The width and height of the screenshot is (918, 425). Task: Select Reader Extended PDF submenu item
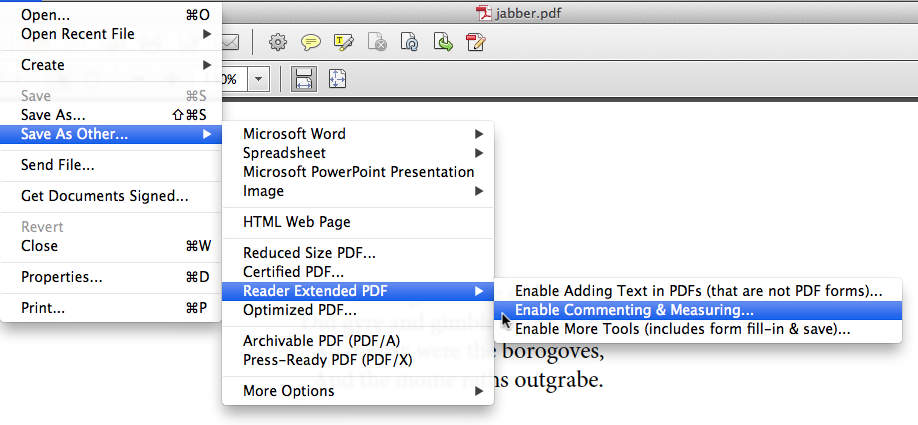[358, 291]
